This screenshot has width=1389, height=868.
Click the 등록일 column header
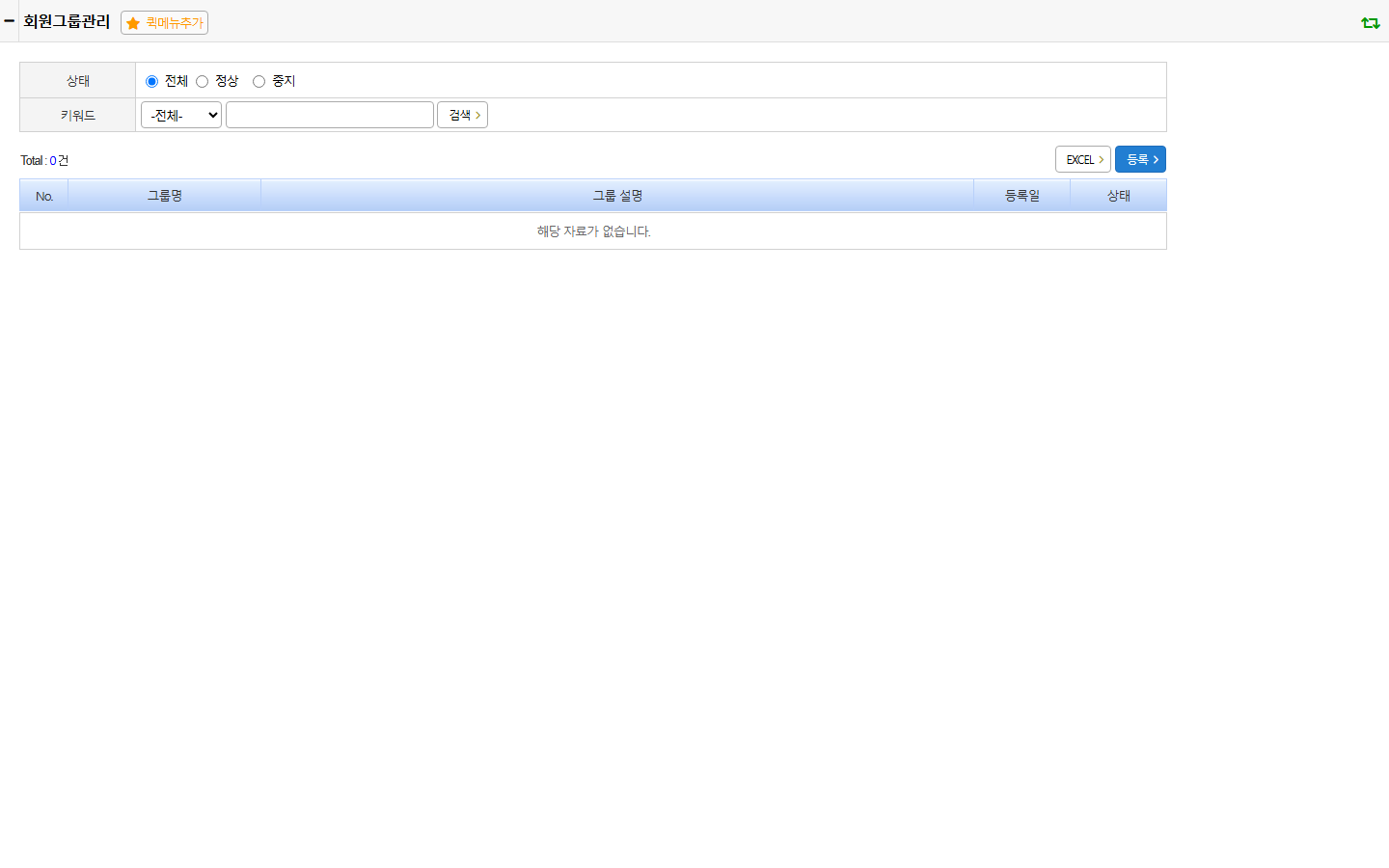pyautogui.click(x=1022, y=196)
